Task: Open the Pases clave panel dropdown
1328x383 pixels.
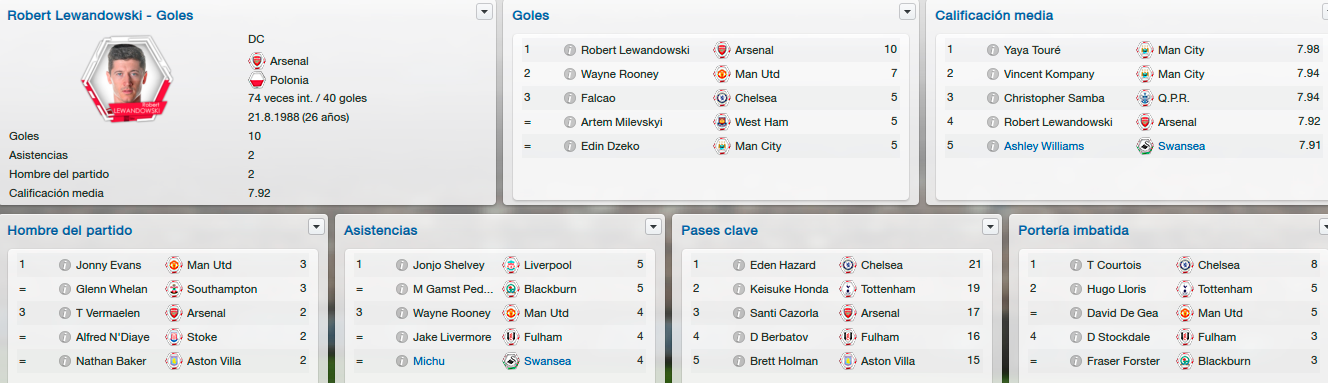Action: click(991, 226)
